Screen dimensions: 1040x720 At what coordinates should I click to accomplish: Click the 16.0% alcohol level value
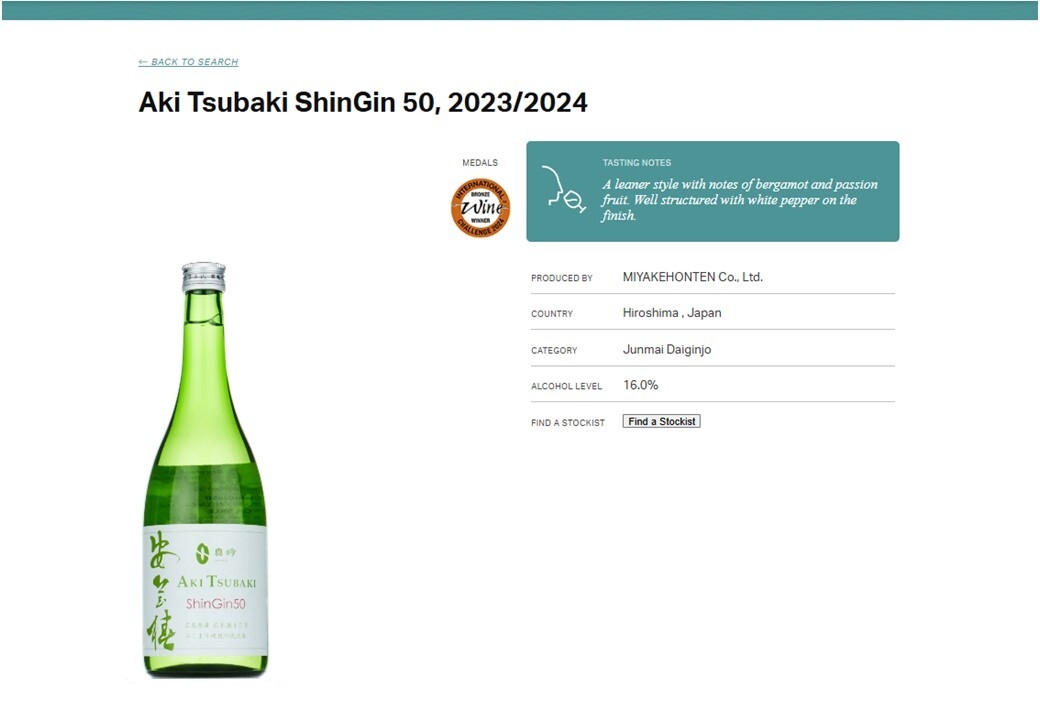641,385
